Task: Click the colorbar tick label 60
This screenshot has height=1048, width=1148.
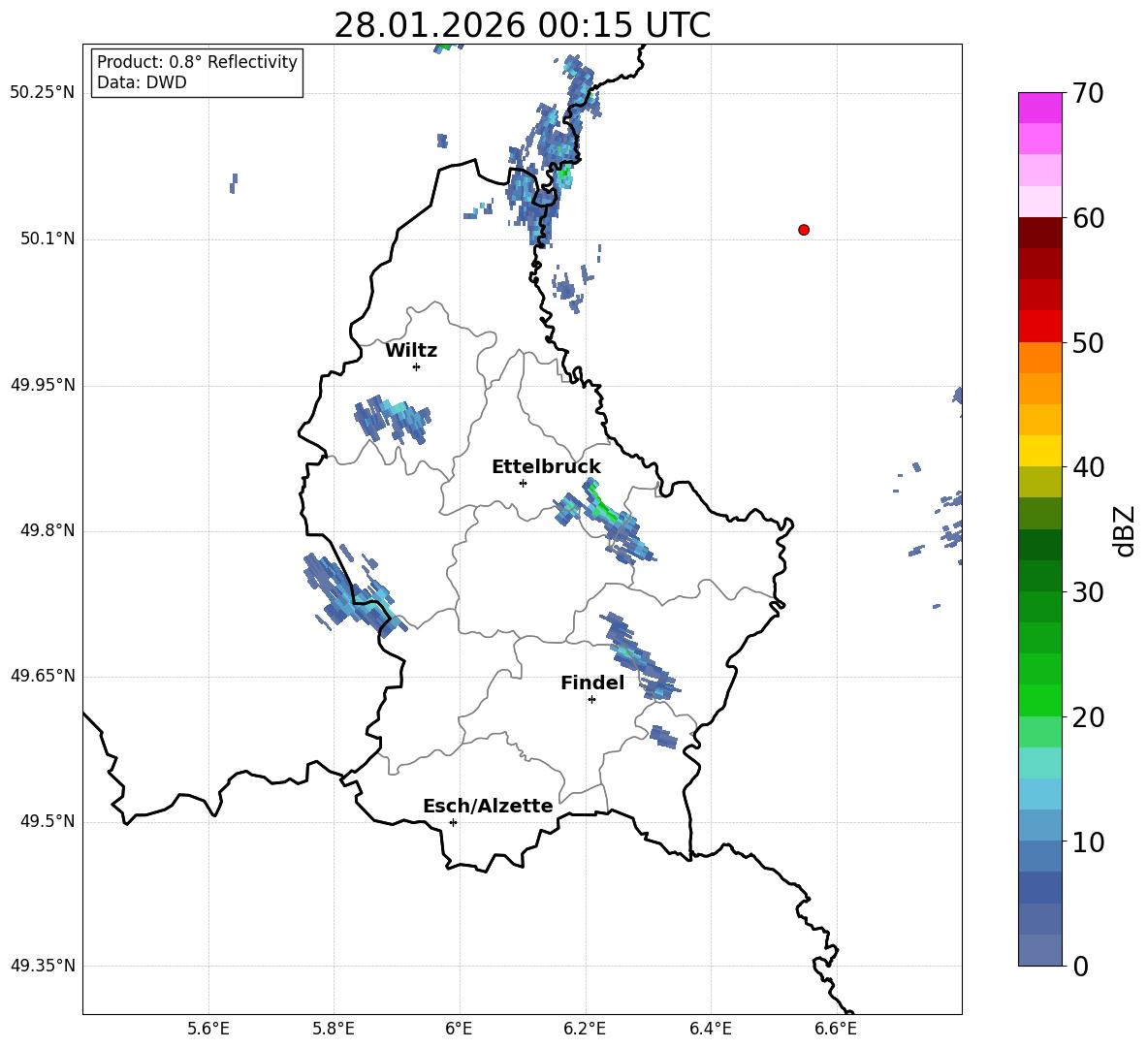Action: click(1088, 218)
